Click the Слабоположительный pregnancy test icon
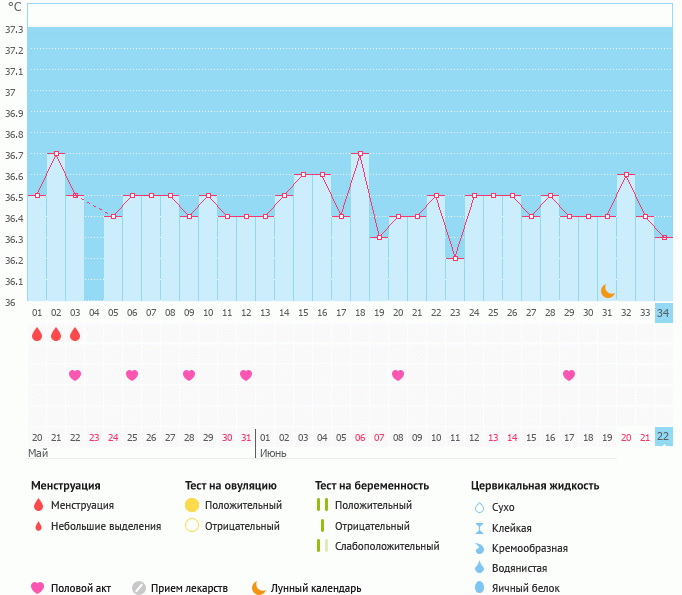Screen dimensions: 682x595 pyautogui.click(x=322, y=546)
